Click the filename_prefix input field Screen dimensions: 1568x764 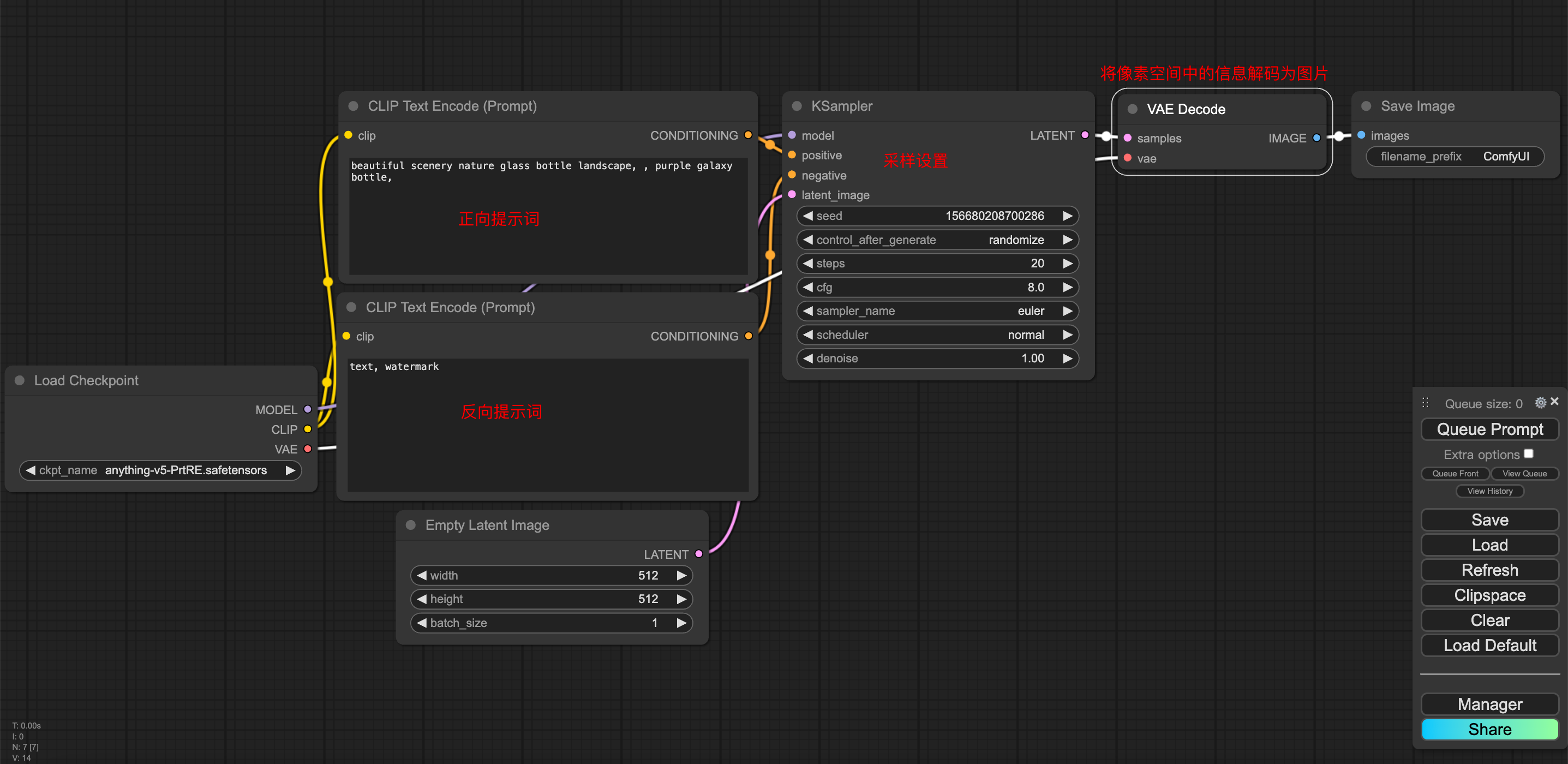click(x=1455, y=157)
